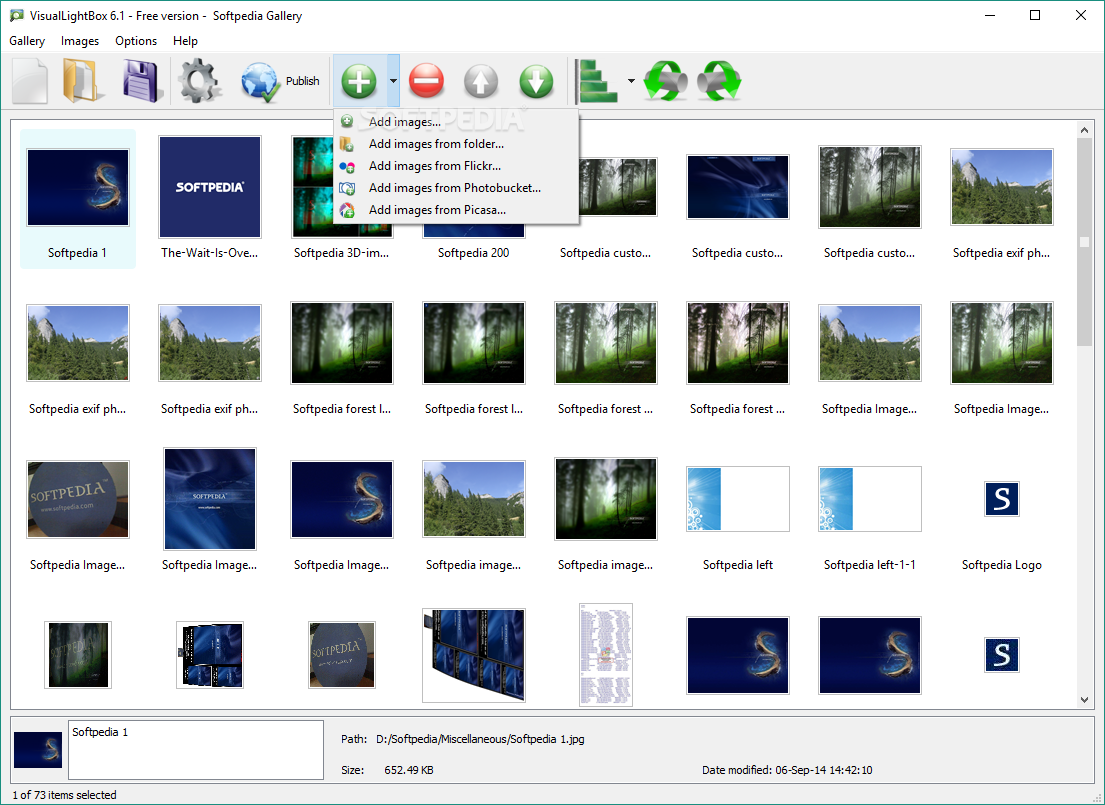Click the Softpedia 1 caption text field
This screenshot has width=1105, height=805.
point(196,749)
